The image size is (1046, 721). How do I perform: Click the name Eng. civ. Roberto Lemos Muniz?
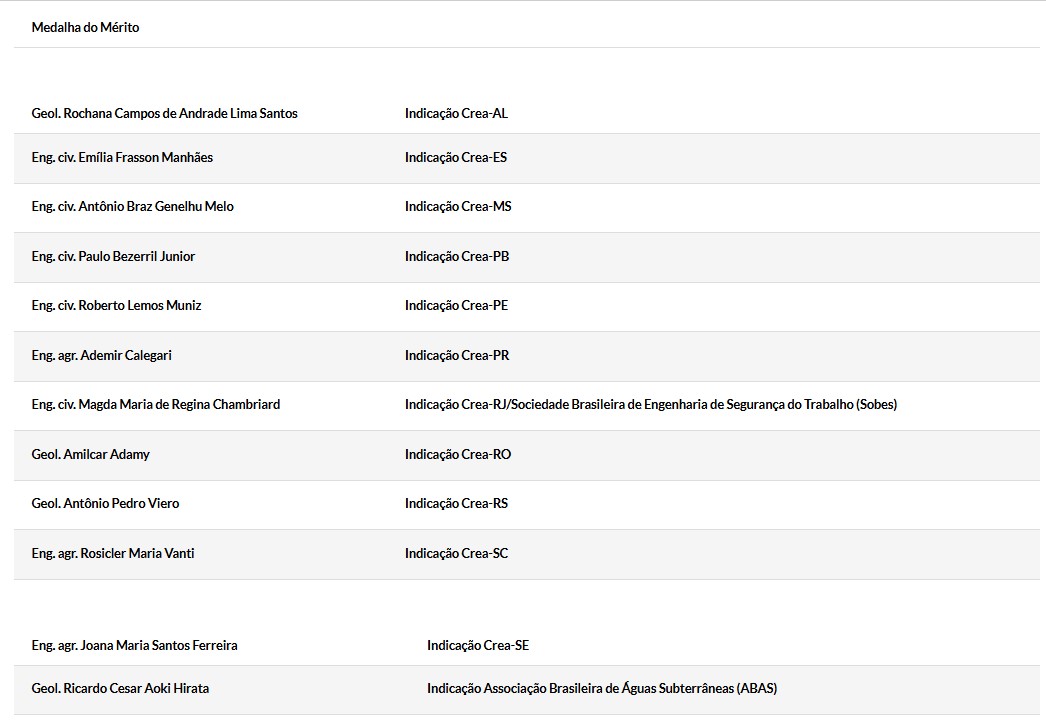coord(116,306)
